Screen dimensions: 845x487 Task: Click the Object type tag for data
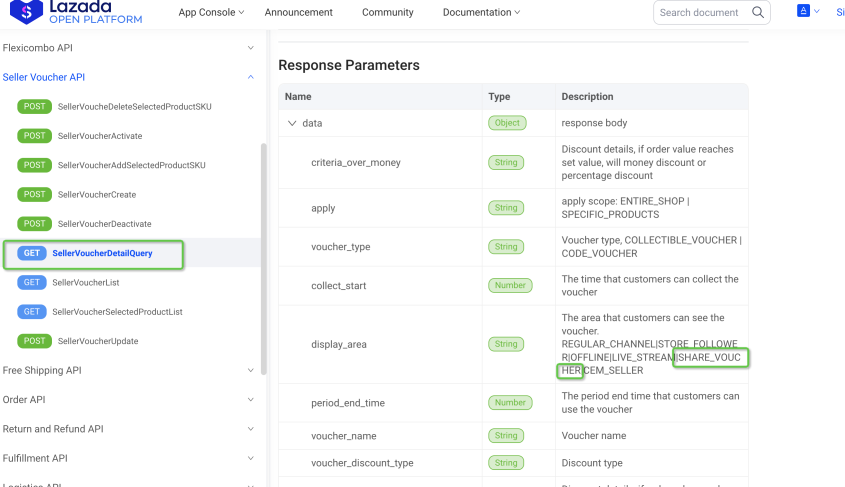507,123
